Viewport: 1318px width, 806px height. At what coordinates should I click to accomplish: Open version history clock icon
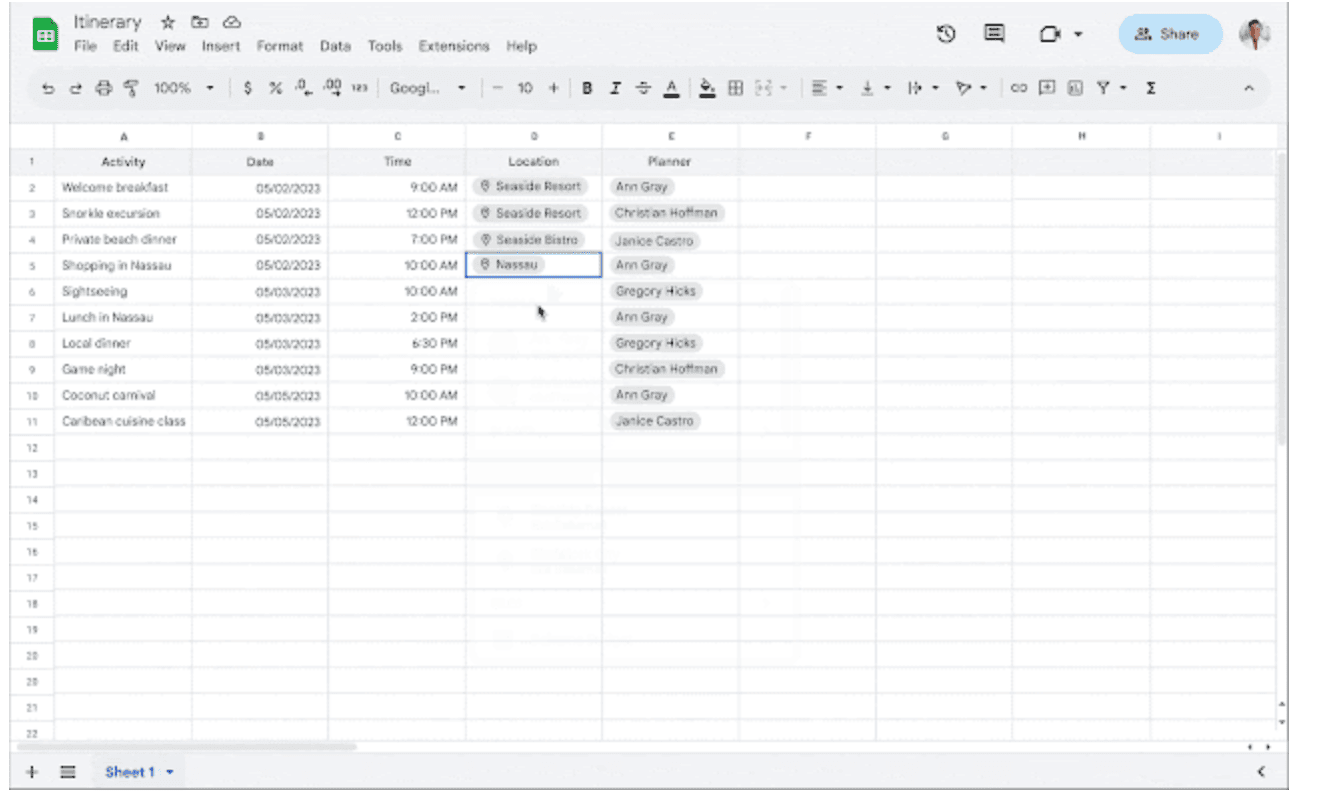(x=946, y=34)
